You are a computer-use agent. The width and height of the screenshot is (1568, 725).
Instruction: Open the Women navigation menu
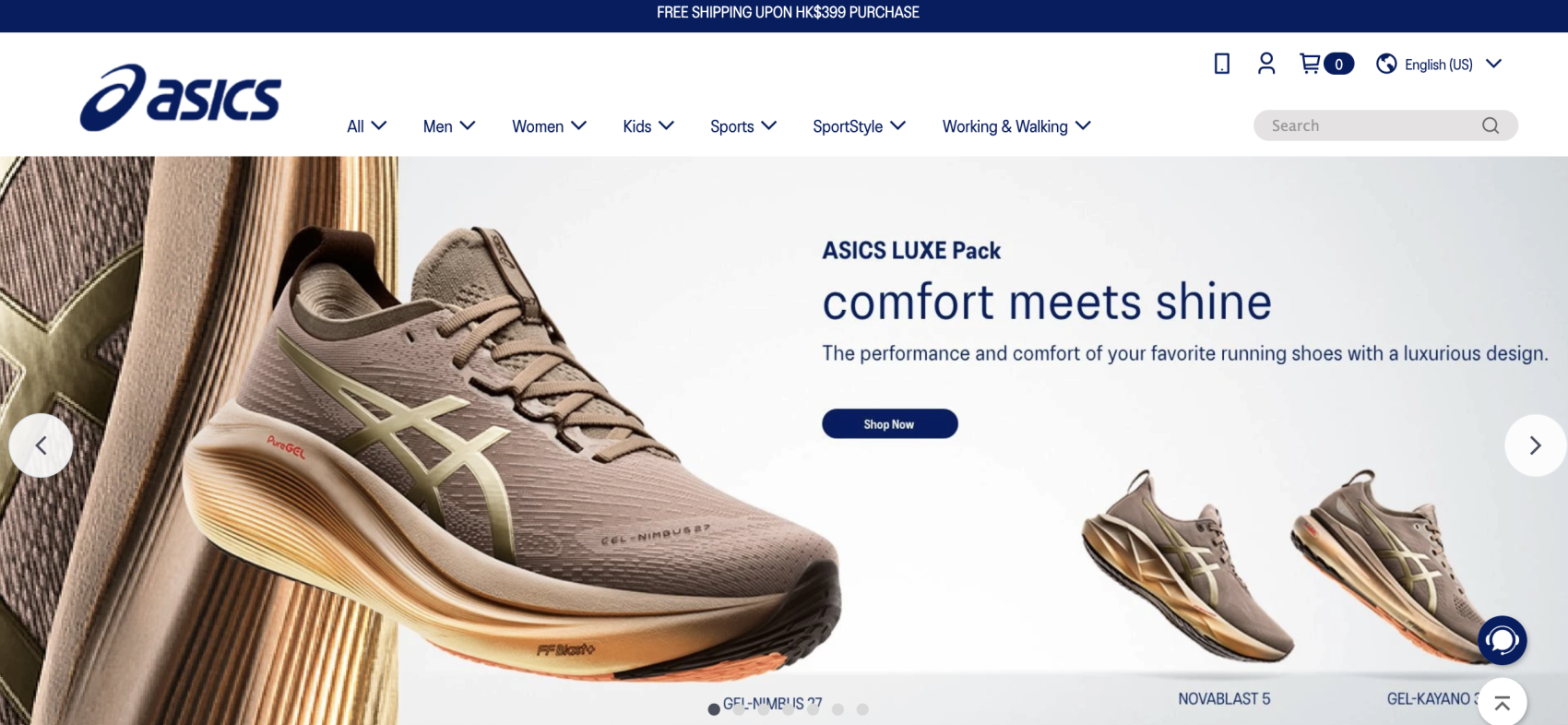tap(549, 126)
